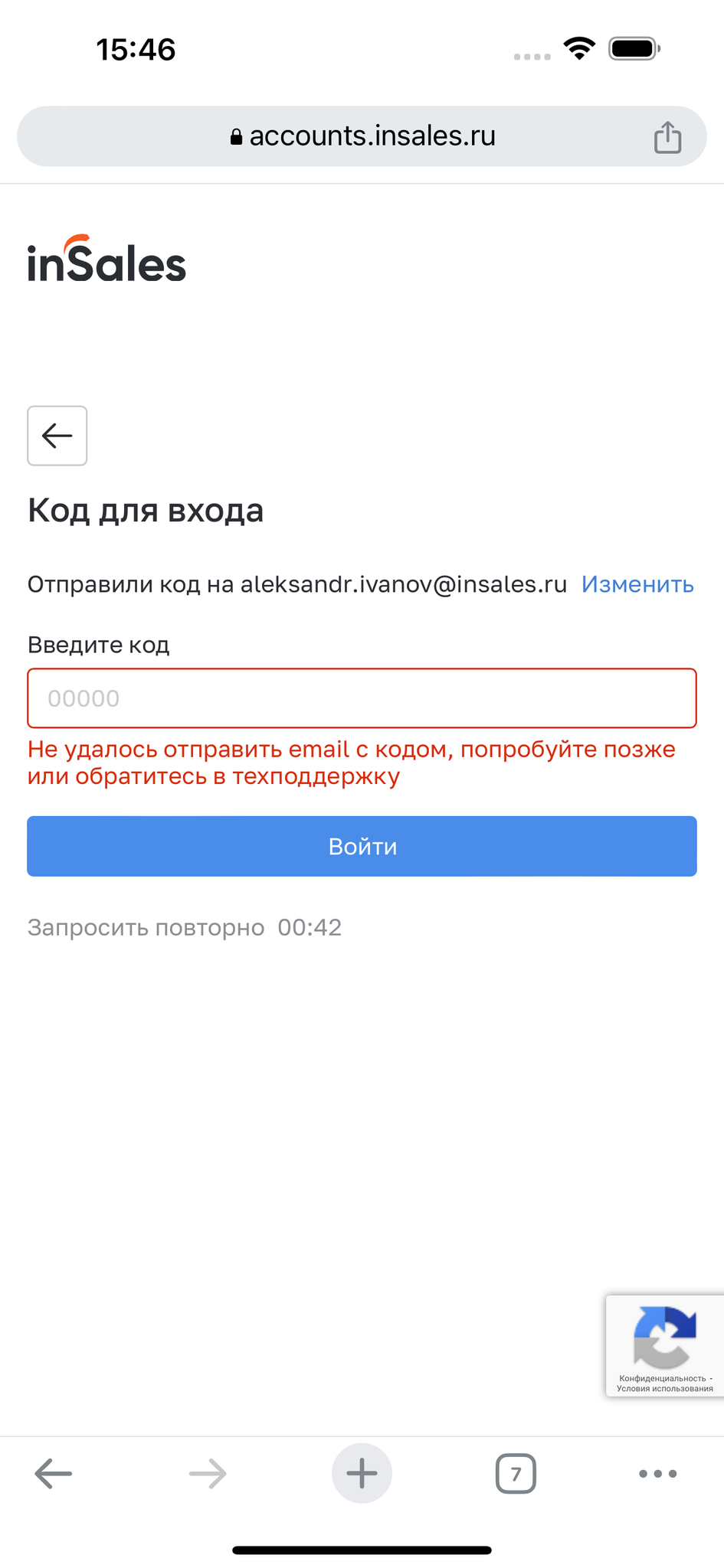Open a new tab with plus button
Screen dimensions: 724x1568
362,1473
